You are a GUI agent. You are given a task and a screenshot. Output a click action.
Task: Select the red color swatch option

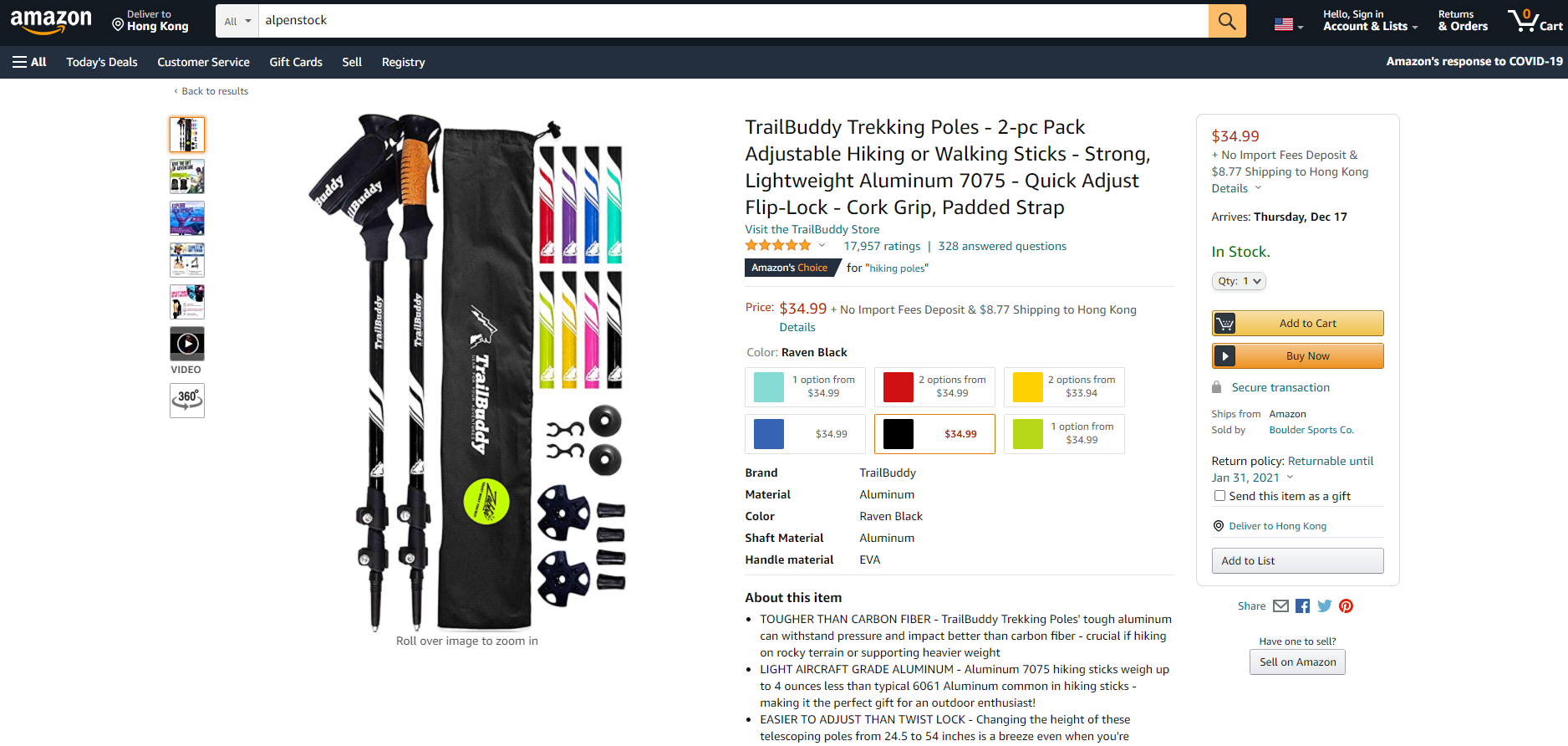934,387
